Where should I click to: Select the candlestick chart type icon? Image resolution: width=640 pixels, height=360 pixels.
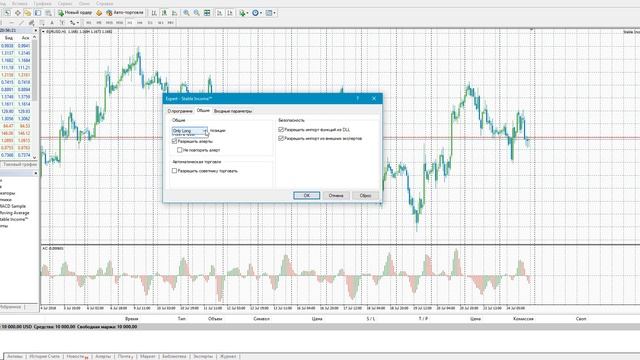click(x=164, y=13)
